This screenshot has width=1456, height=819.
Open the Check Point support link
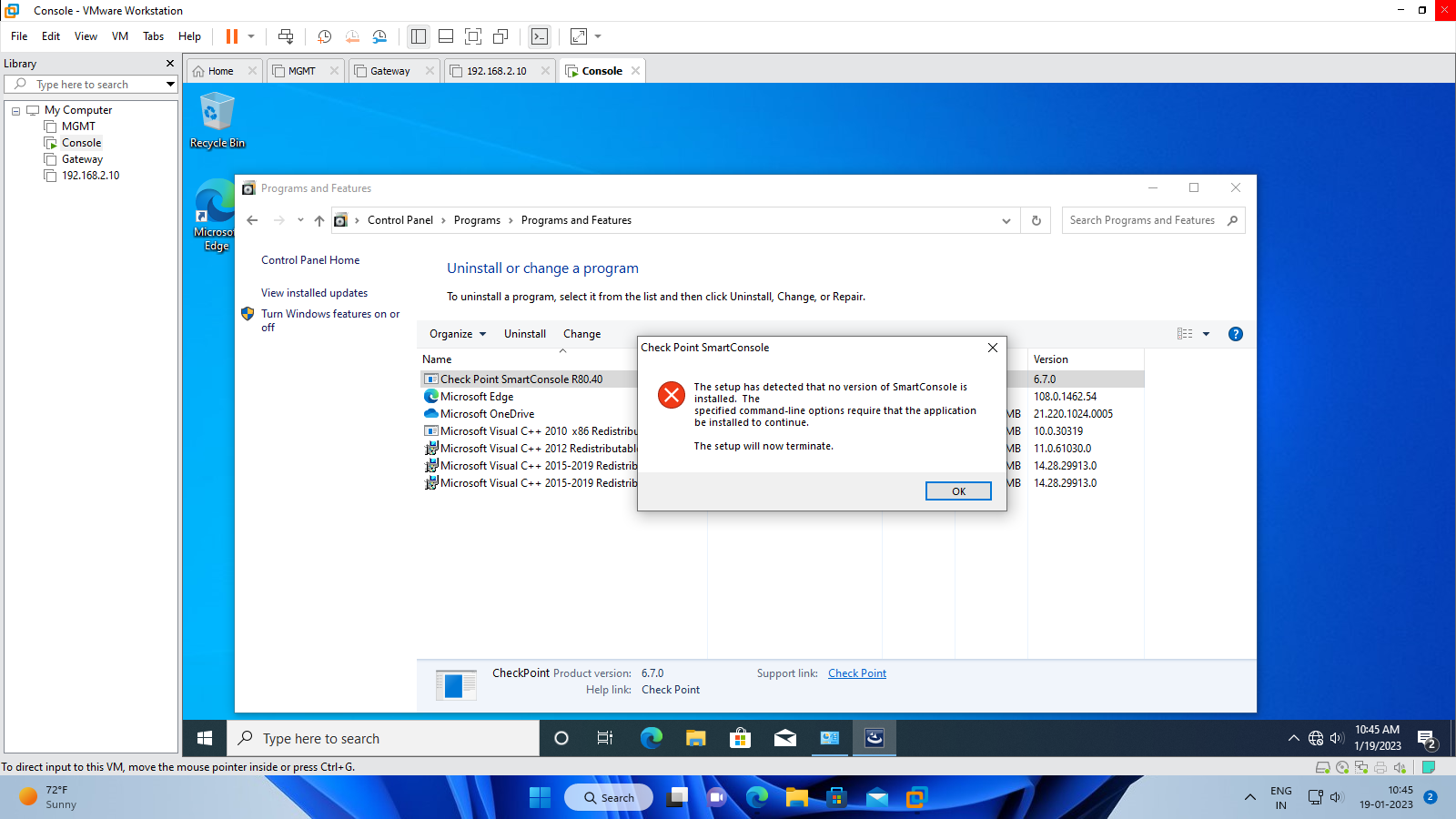857,673
